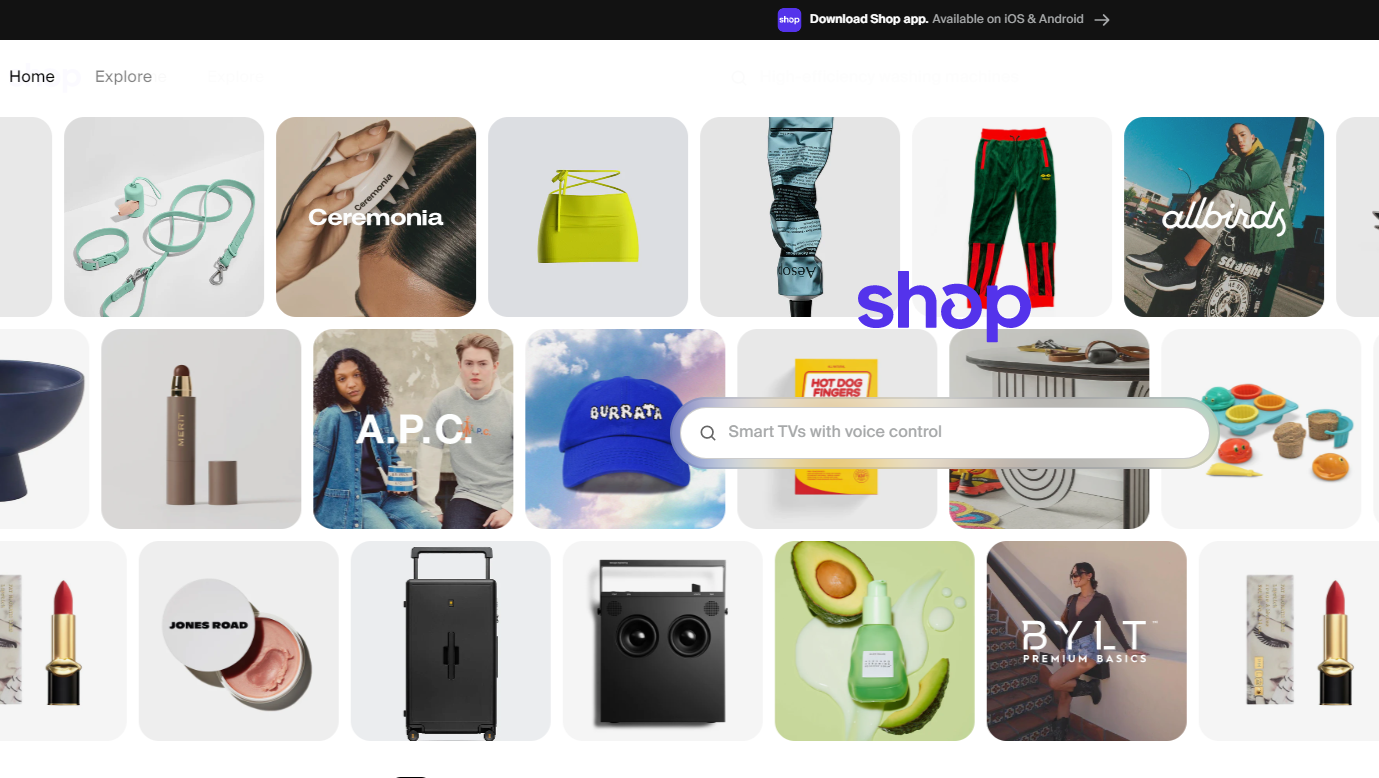Screen dimensions: 1379x778
Task: Open the BYLT Premium Basics tile
Action: [1087, 641]
